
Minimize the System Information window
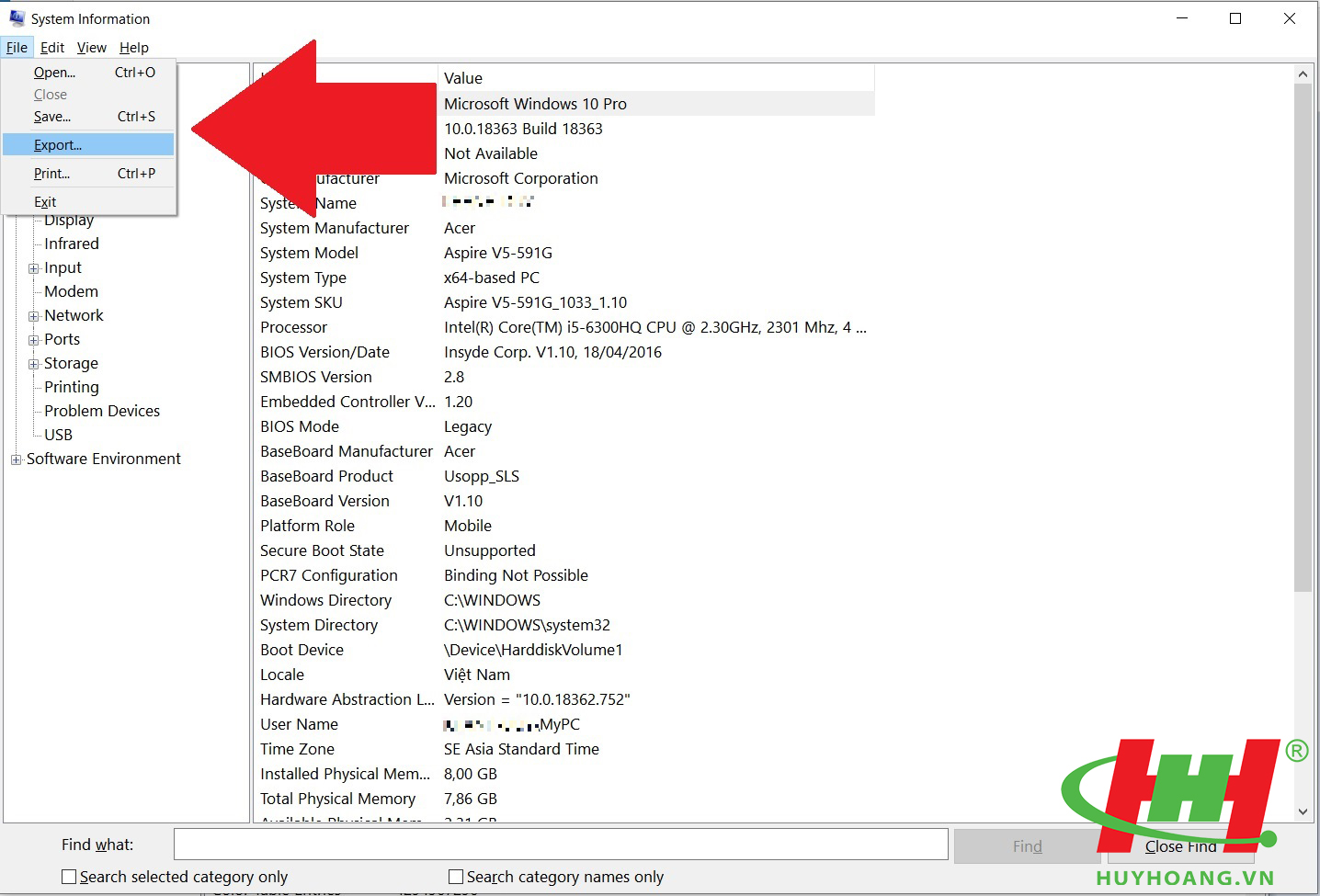[1183, 18]
